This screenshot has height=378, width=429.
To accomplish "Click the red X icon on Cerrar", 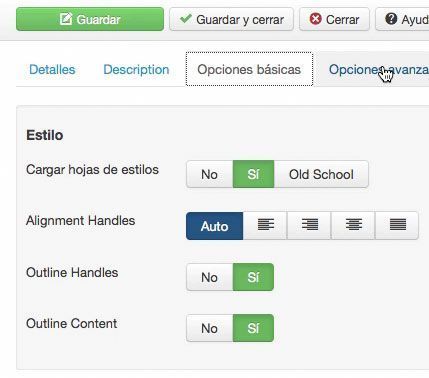I will [315, 19].
